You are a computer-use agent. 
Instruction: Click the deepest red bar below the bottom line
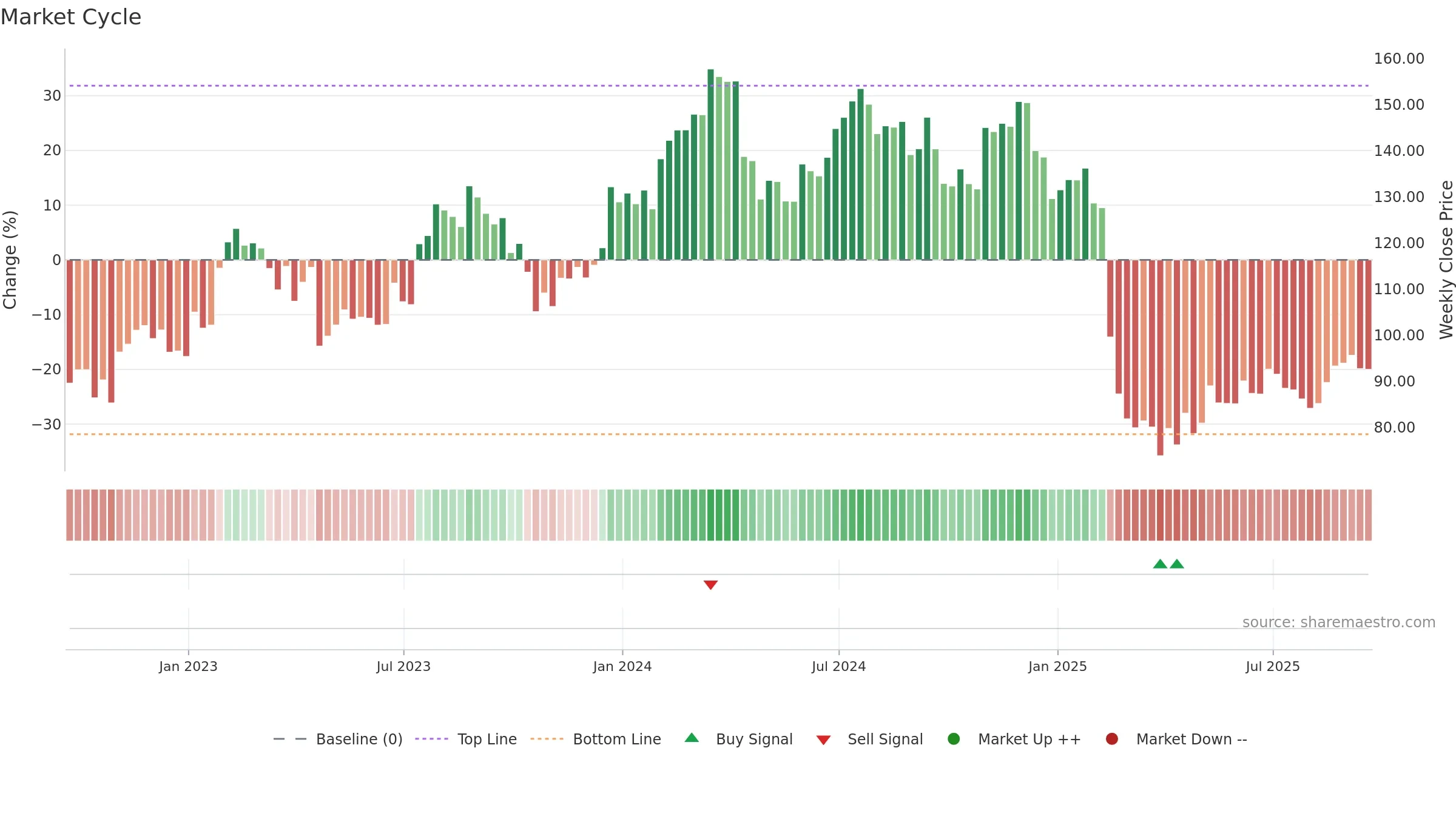coord(1160,358)
